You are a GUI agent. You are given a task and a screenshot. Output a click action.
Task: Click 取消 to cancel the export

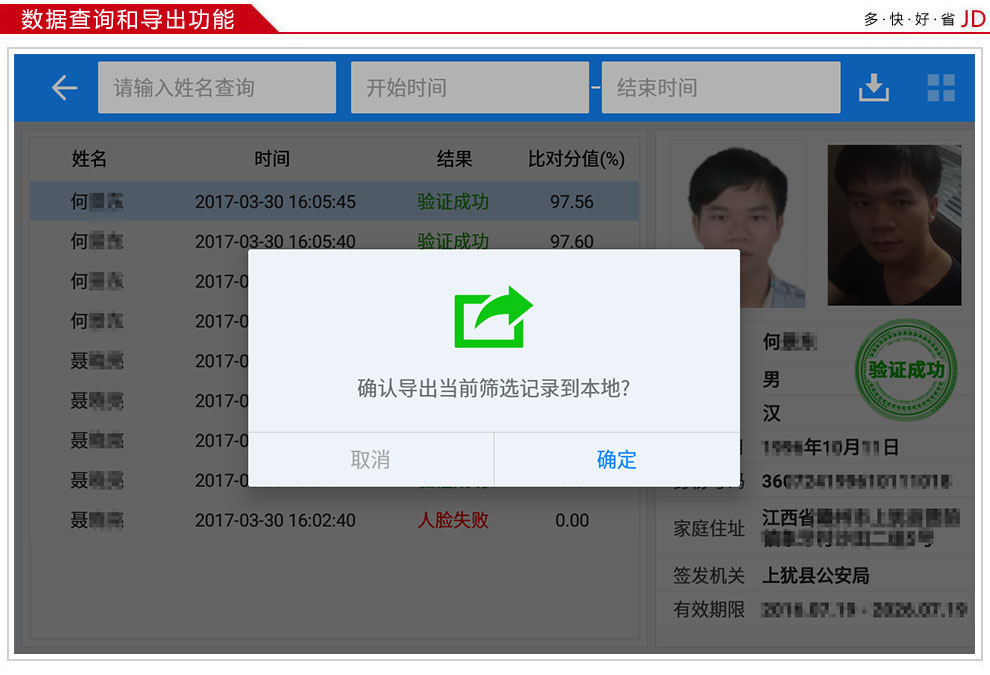[370, 460]
